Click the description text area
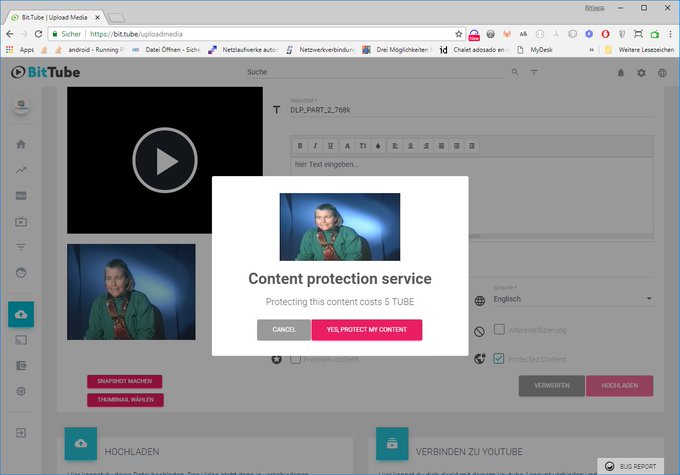 click(472, 196)
